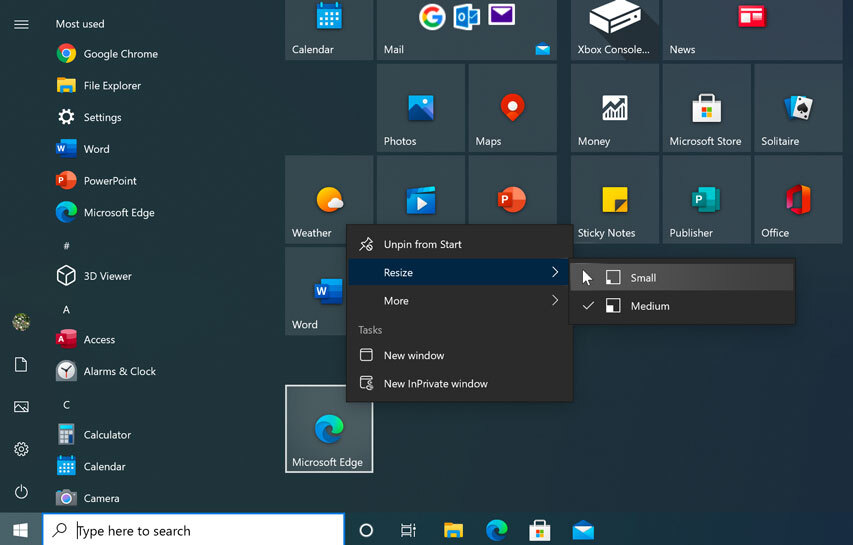Viewport: 853px width, 545px height.
Task: Open Settings from the Most used list
Action: click(89, 117)
